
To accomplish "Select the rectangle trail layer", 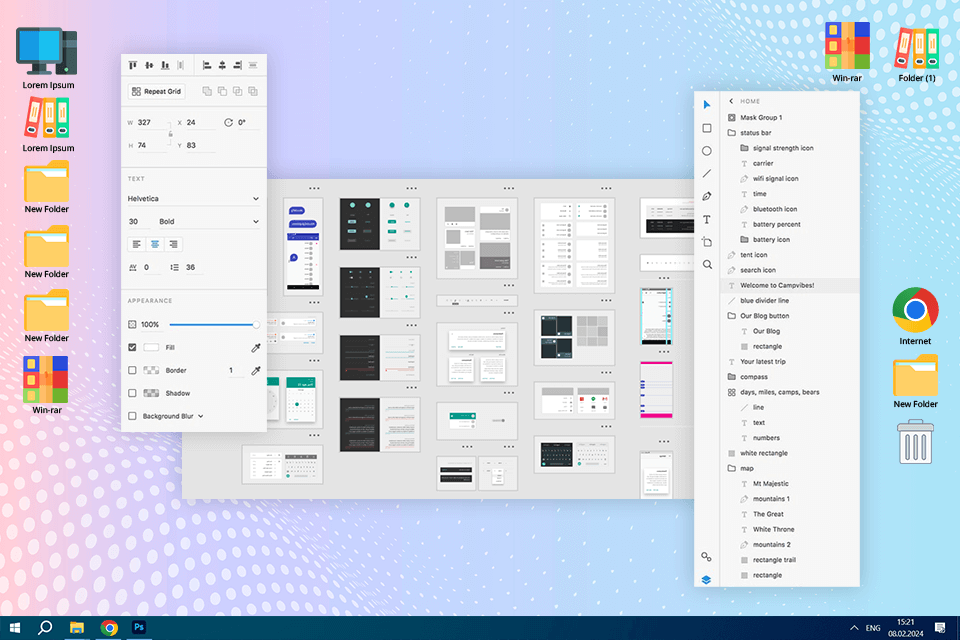I will click(x=790, y=560).
